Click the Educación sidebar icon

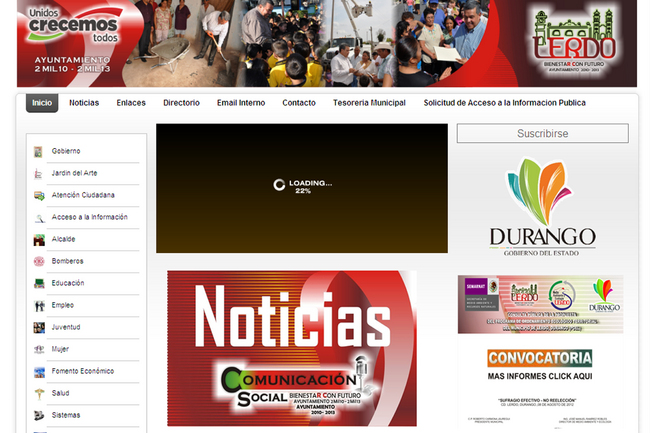point(39,283)
